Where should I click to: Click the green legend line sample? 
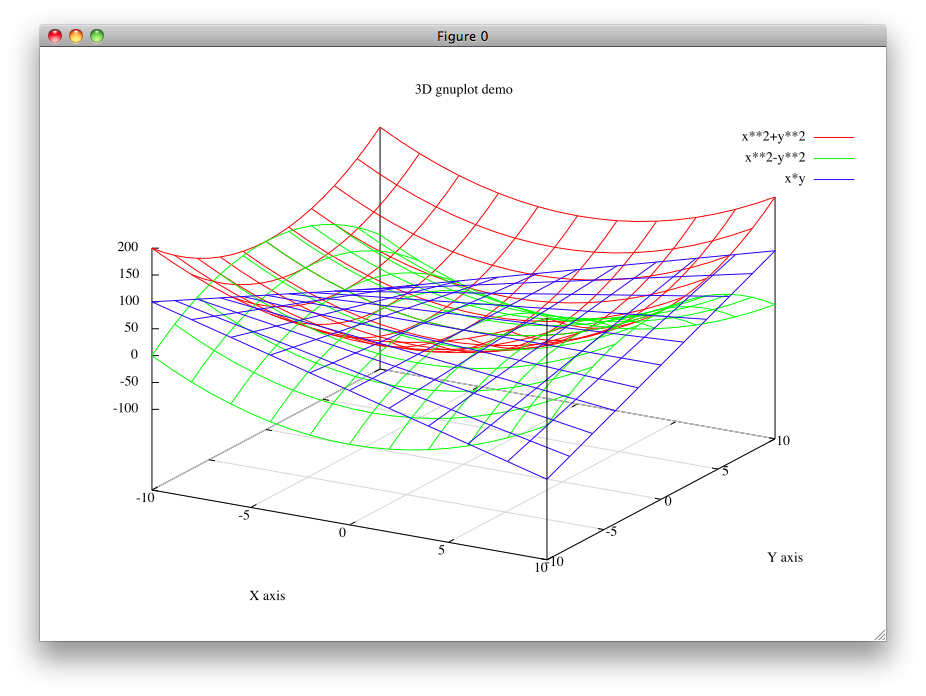point(834,158)
